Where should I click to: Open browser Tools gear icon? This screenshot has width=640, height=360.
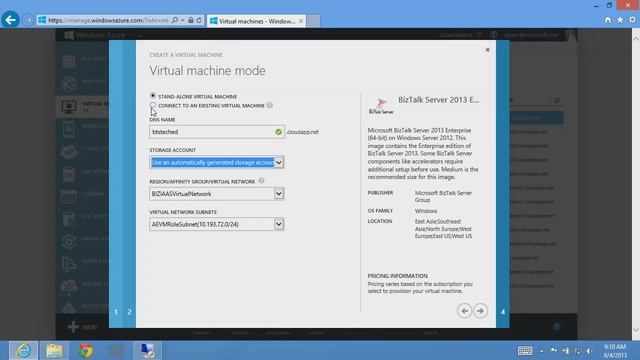(x=632, y=20)
